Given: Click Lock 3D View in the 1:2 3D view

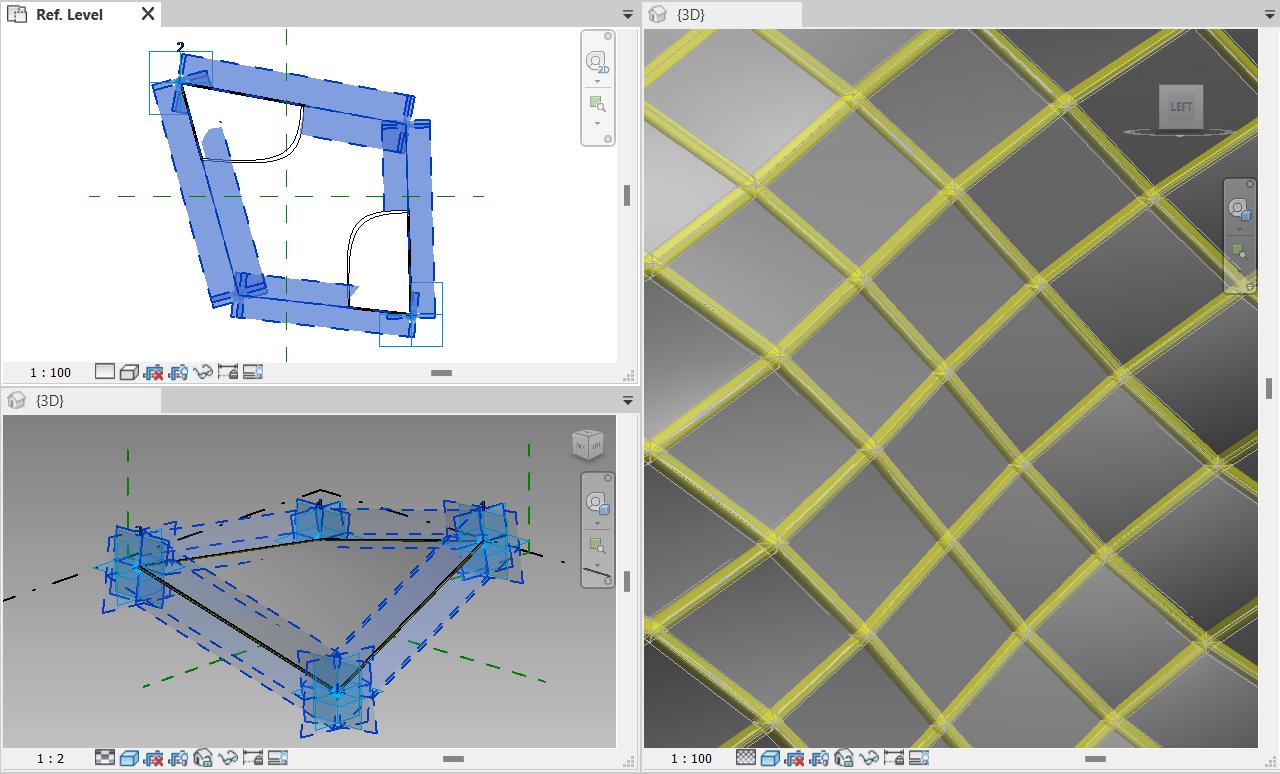Looking at the screenshot, I should (x=203, y=758).
